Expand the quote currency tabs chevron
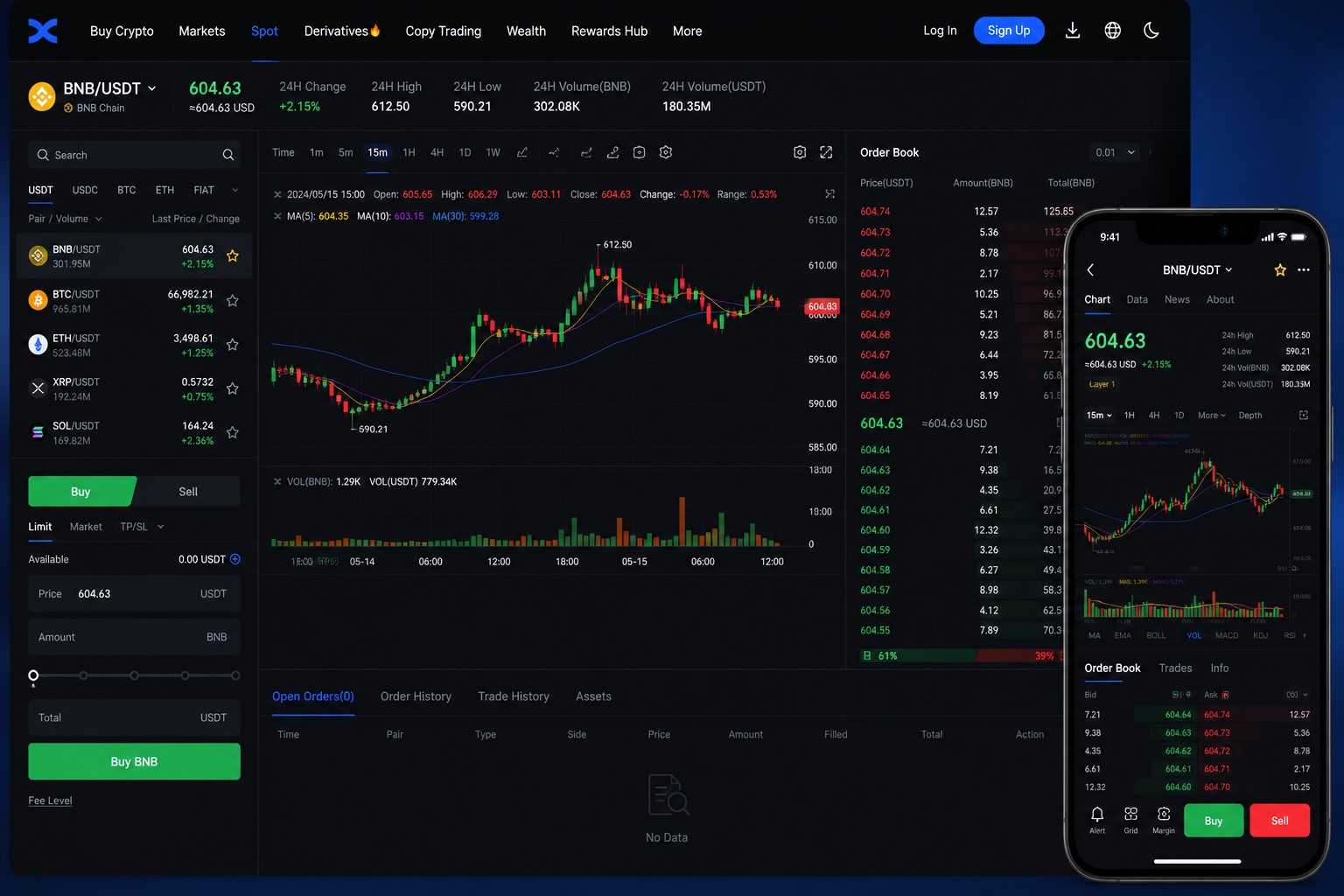The image size is (1344, 896). click(235, 190)
